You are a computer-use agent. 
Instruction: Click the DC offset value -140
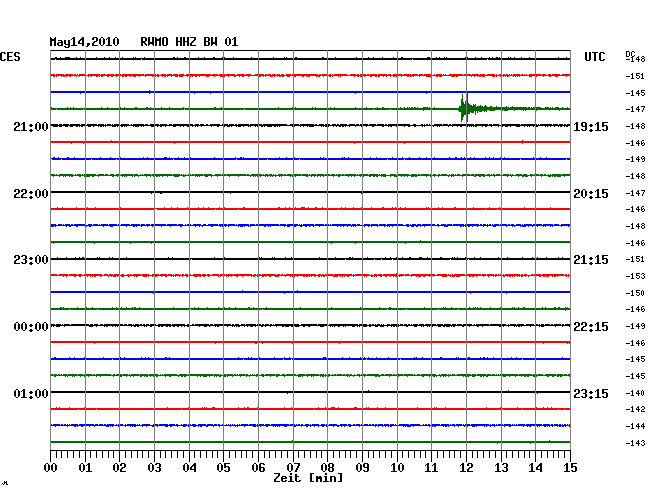click(635, 393)
